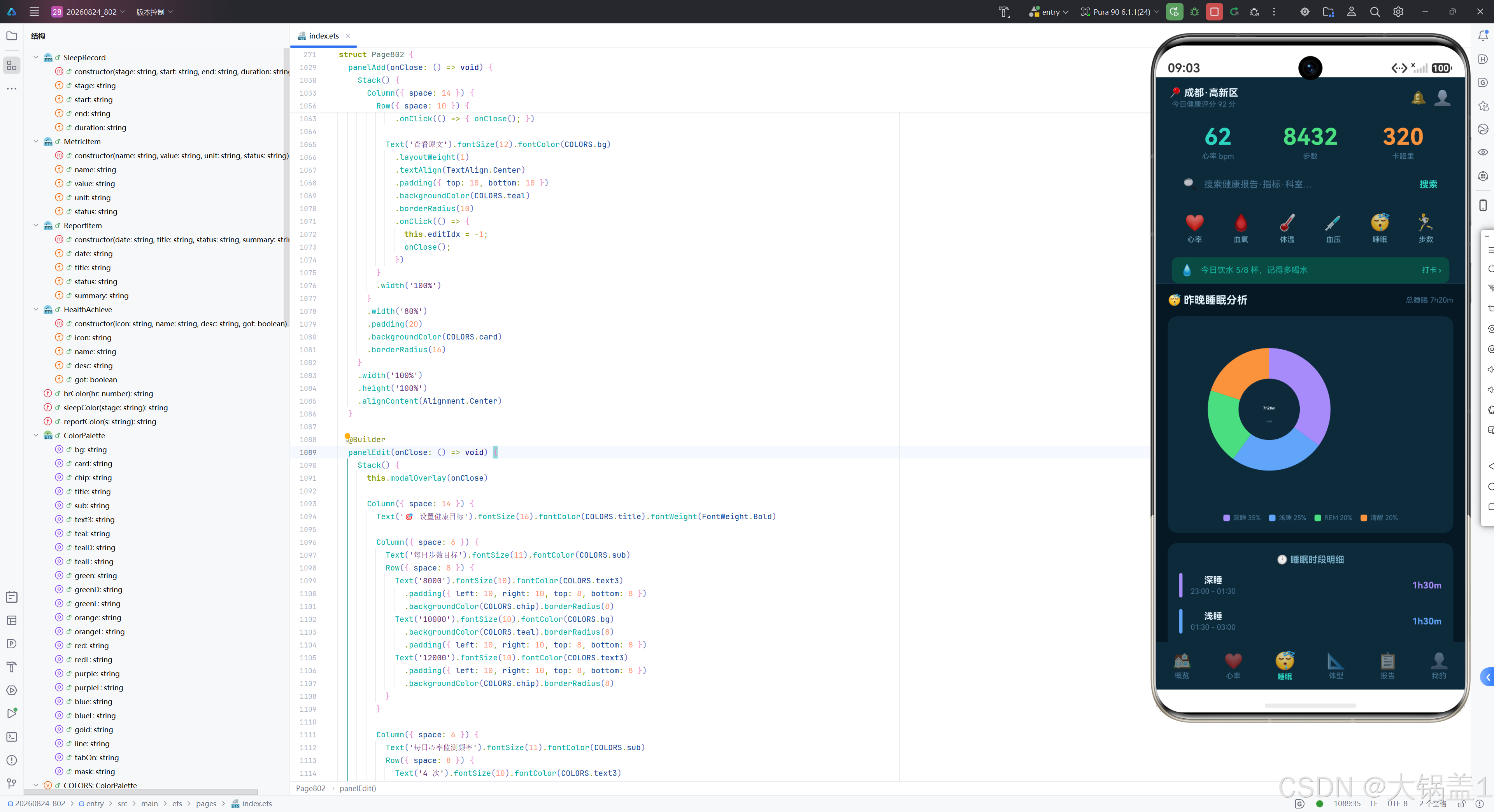The image size is (1494, 812).
Task: Collapse the SleepRecord class node
Action: (x=36, y=58)
